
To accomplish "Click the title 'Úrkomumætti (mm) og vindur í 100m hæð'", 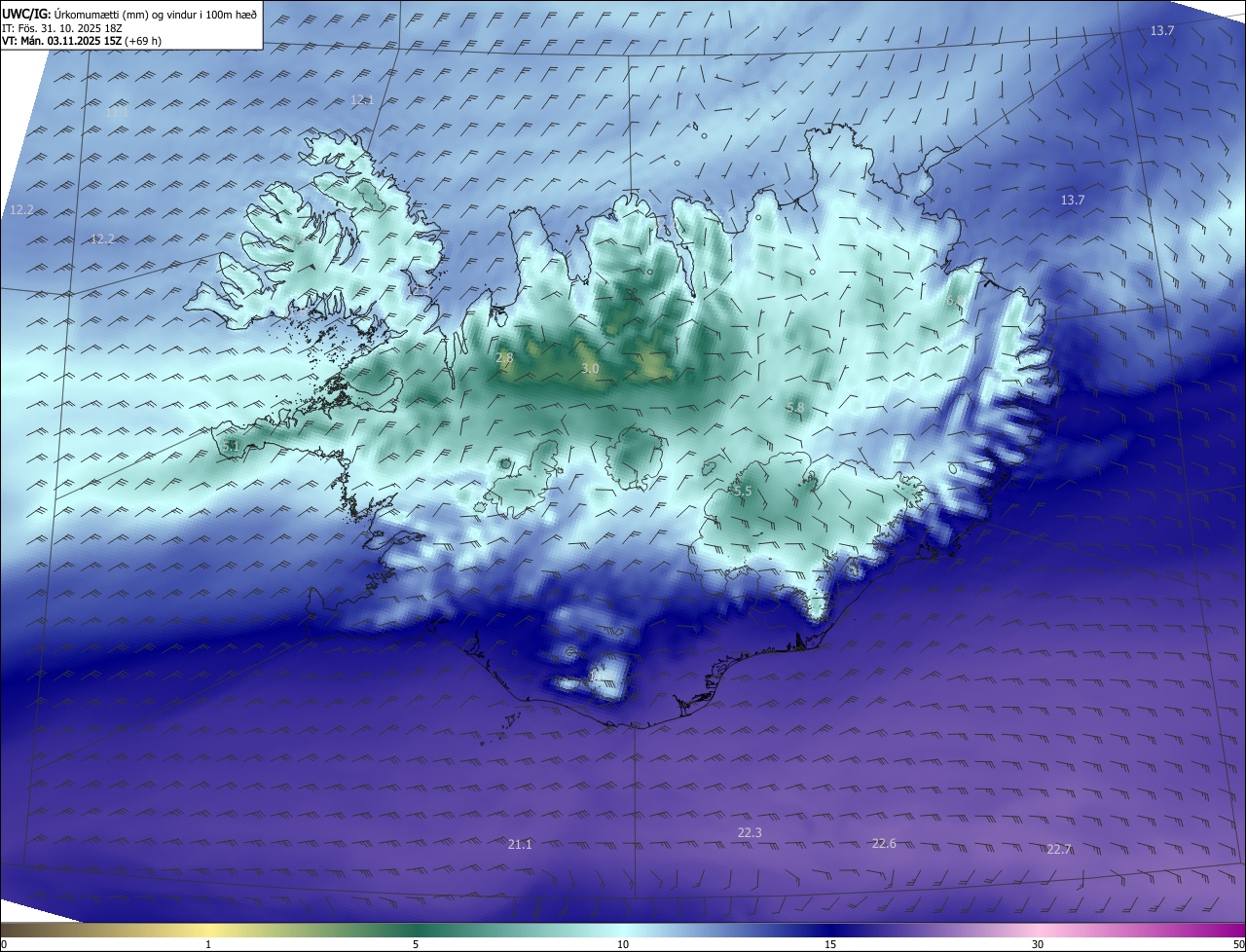I will click(156, 14).
